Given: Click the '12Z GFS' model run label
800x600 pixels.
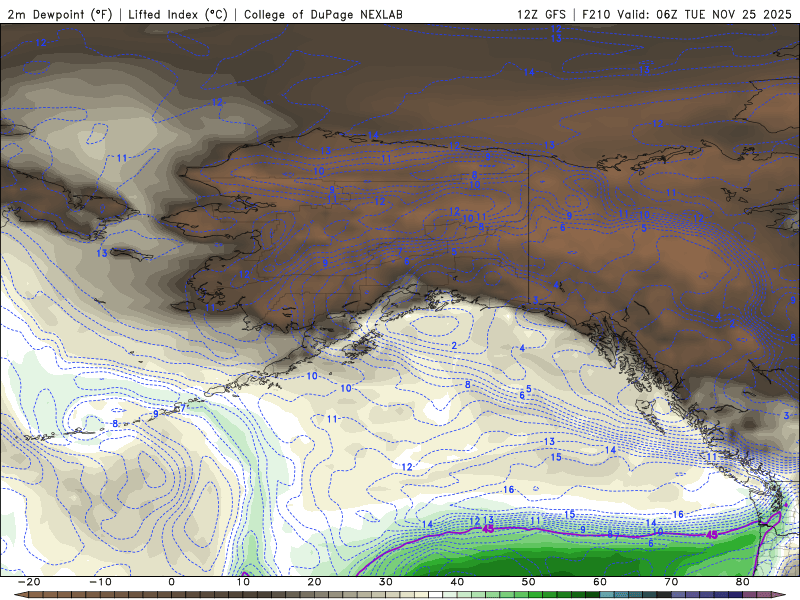Looking at the screenshot, I should [x=541, y=14].
